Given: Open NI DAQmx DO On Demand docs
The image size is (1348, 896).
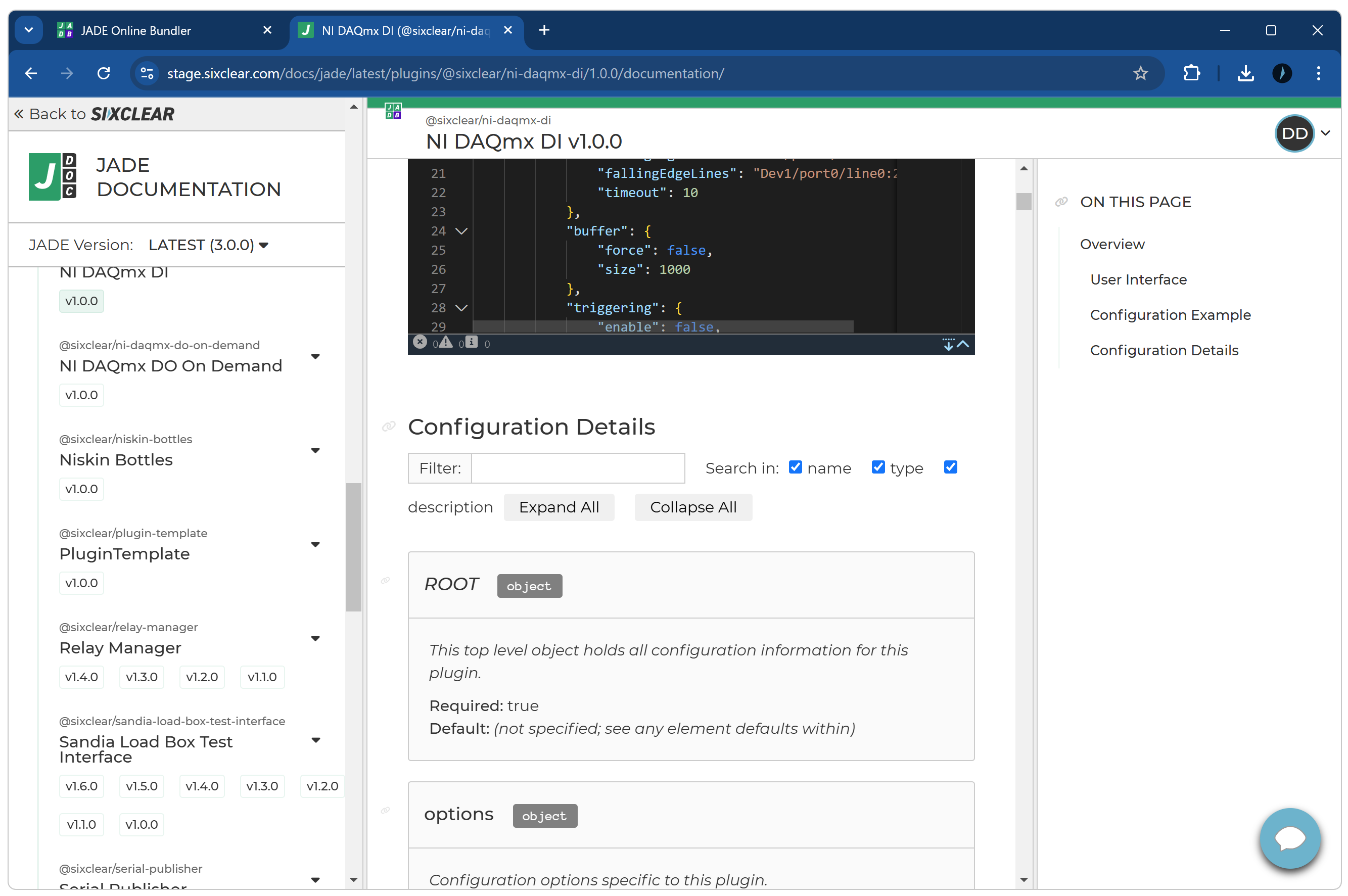Looking at the screenshot, I should click(x=170, y=366).
